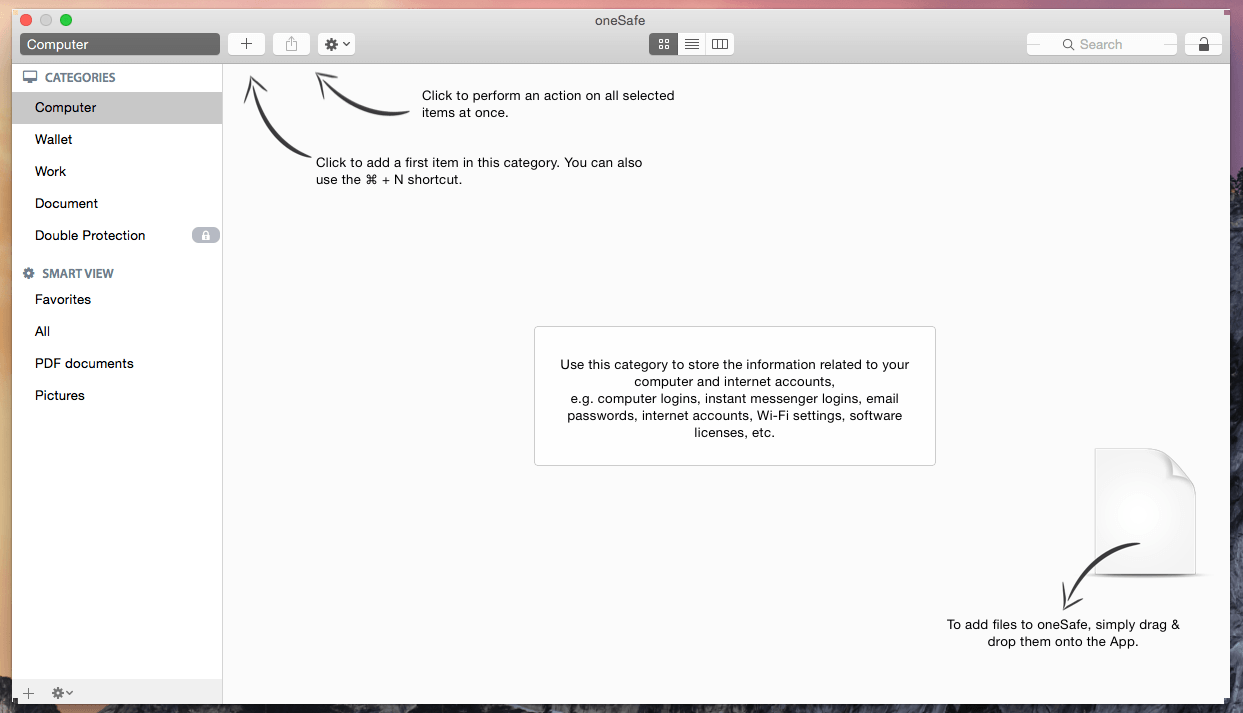This screenshot has height=713, width=1243.
Task: Switch to column view
Action: [719, 44]
